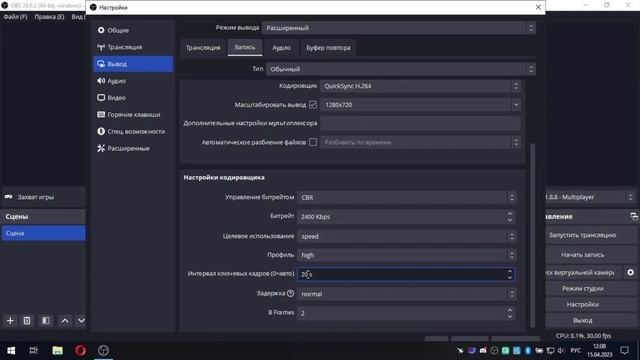Select Сцена in the scenes list
The image size is (640, 360).
(x=43, y=233)
